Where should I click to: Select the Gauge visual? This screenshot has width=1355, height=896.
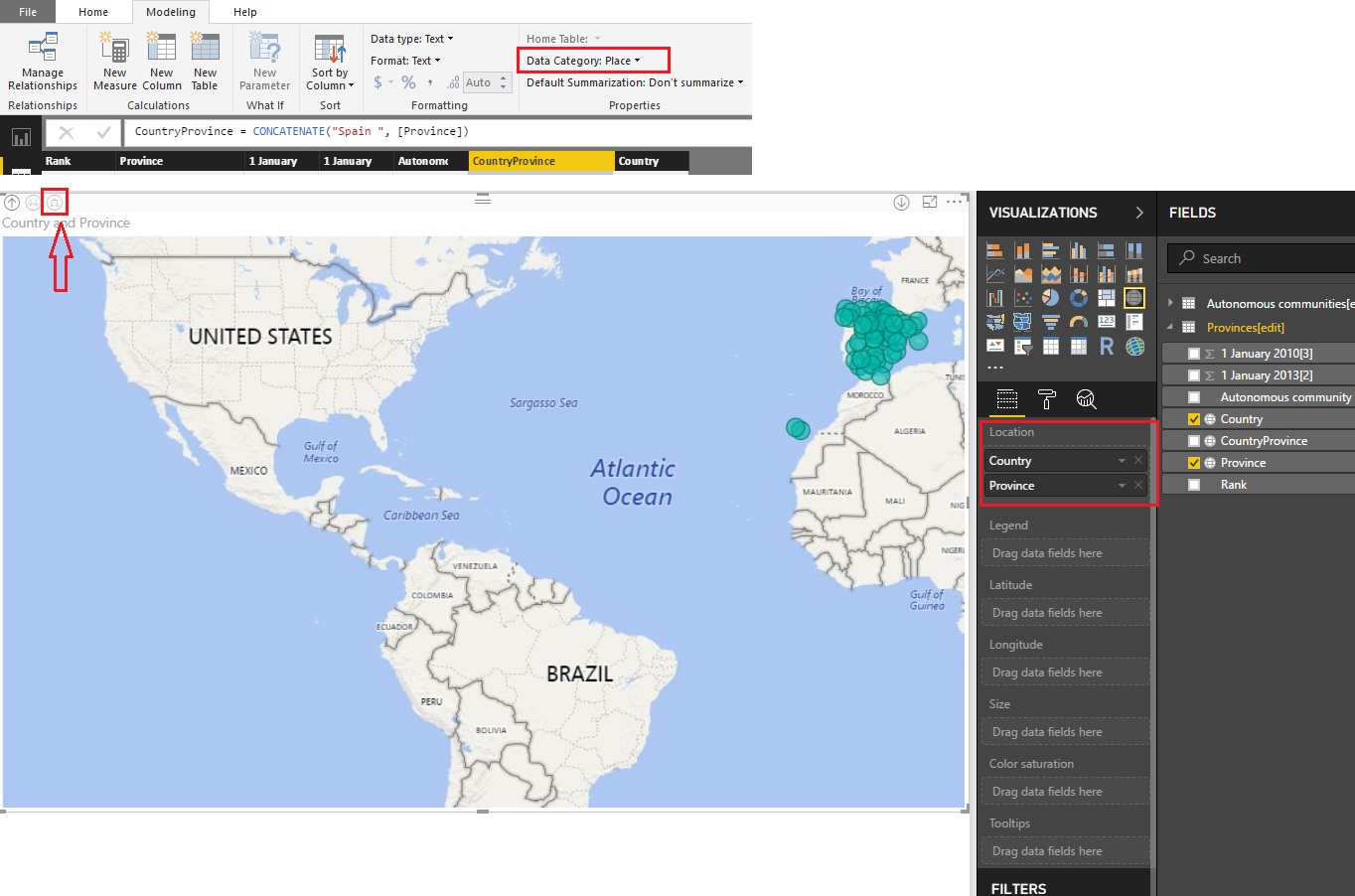[1079, 322]
